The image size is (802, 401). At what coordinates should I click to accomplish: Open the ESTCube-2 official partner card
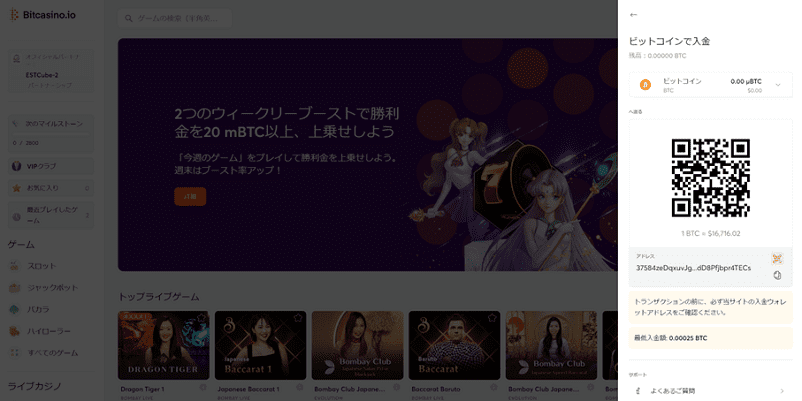(51, 71)
